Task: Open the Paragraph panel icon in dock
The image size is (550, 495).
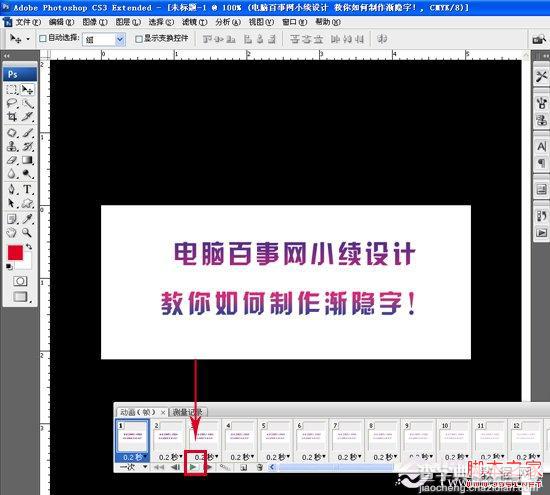Action: click(541, 163)
